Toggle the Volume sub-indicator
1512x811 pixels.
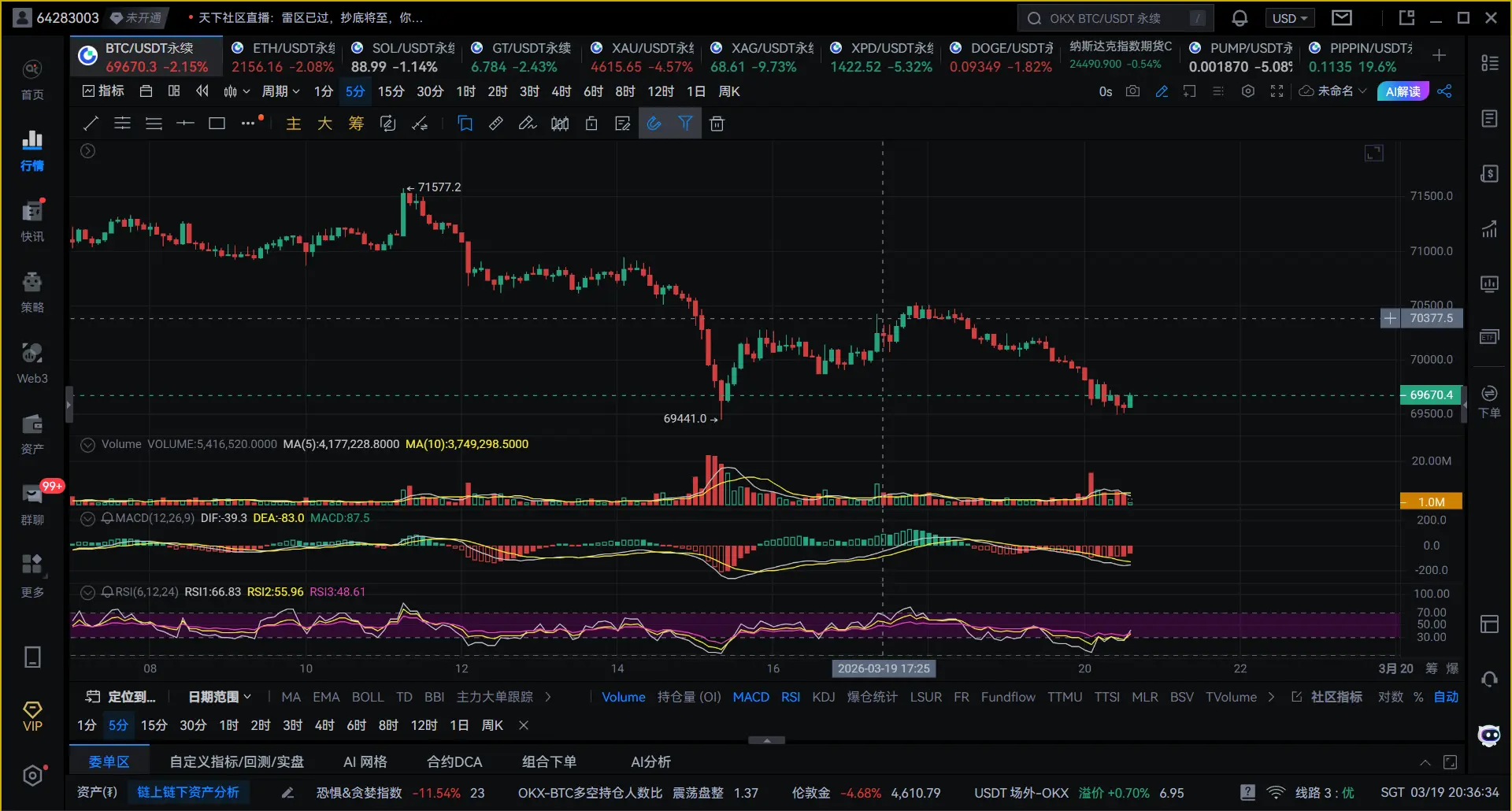coord(623,697)
